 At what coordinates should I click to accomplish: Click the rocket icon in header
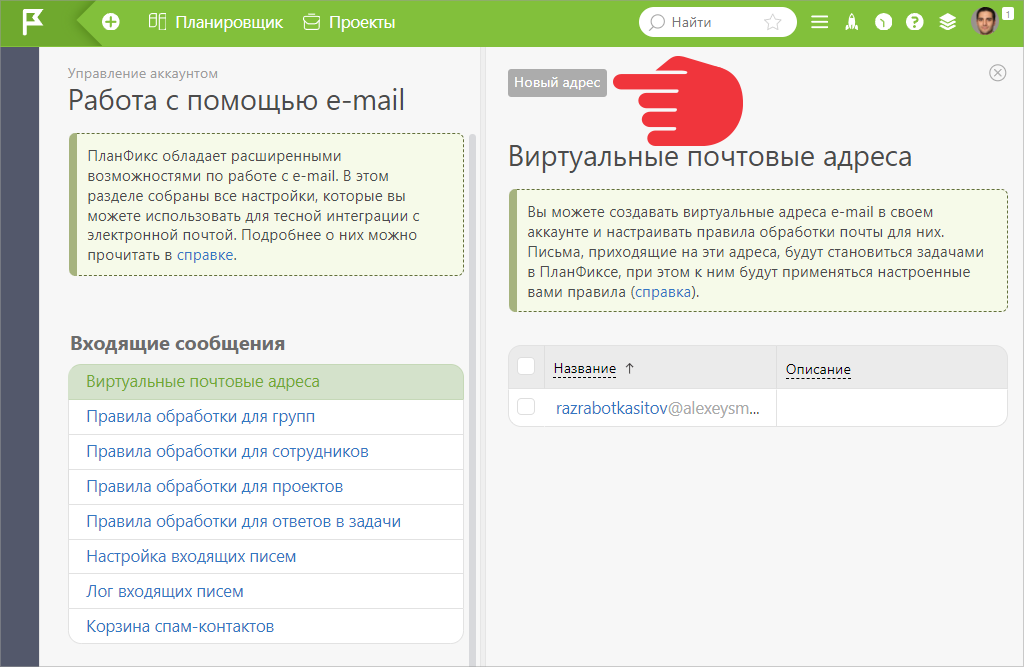[x=852, y=22]
